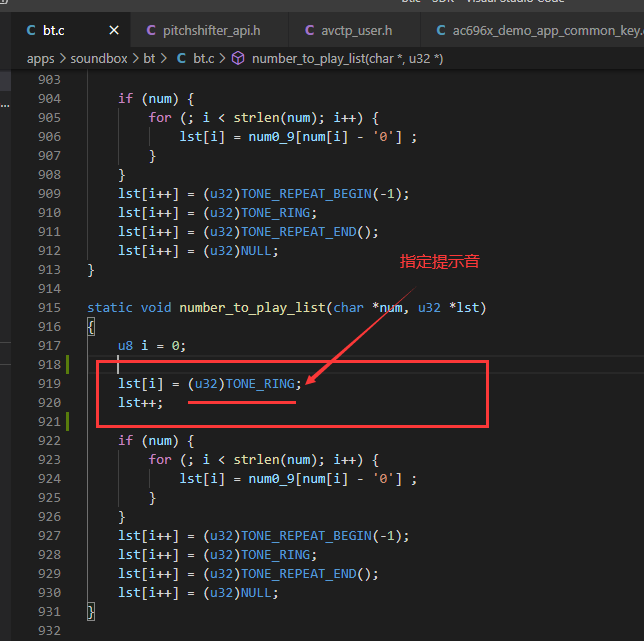The image size is (644, 641).
Task: Click line number 904 in the gutter
Action: [x=49, y=99]
